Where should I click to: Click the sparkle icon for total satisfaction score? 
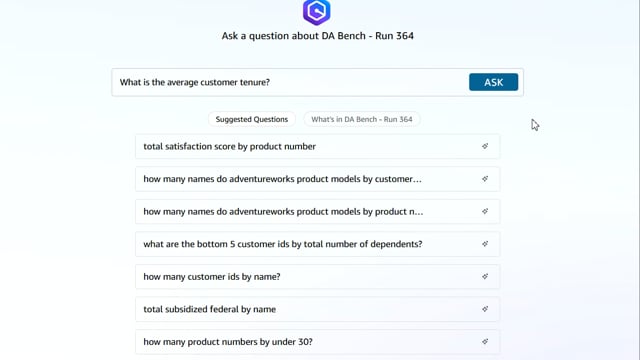coord(485,146)
